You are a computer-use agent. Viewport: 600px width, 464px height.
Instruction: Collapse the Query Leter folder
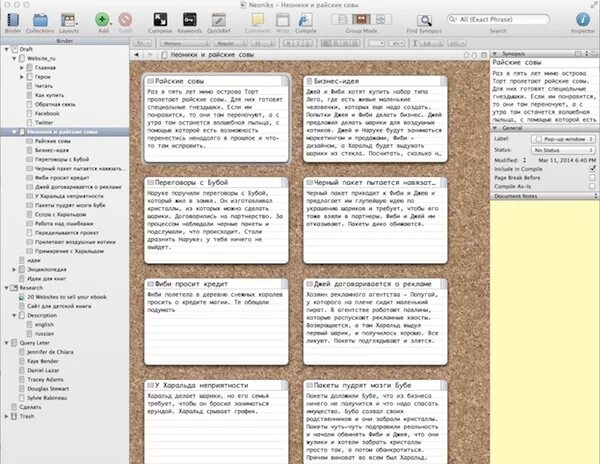click(x=7, y=343)
